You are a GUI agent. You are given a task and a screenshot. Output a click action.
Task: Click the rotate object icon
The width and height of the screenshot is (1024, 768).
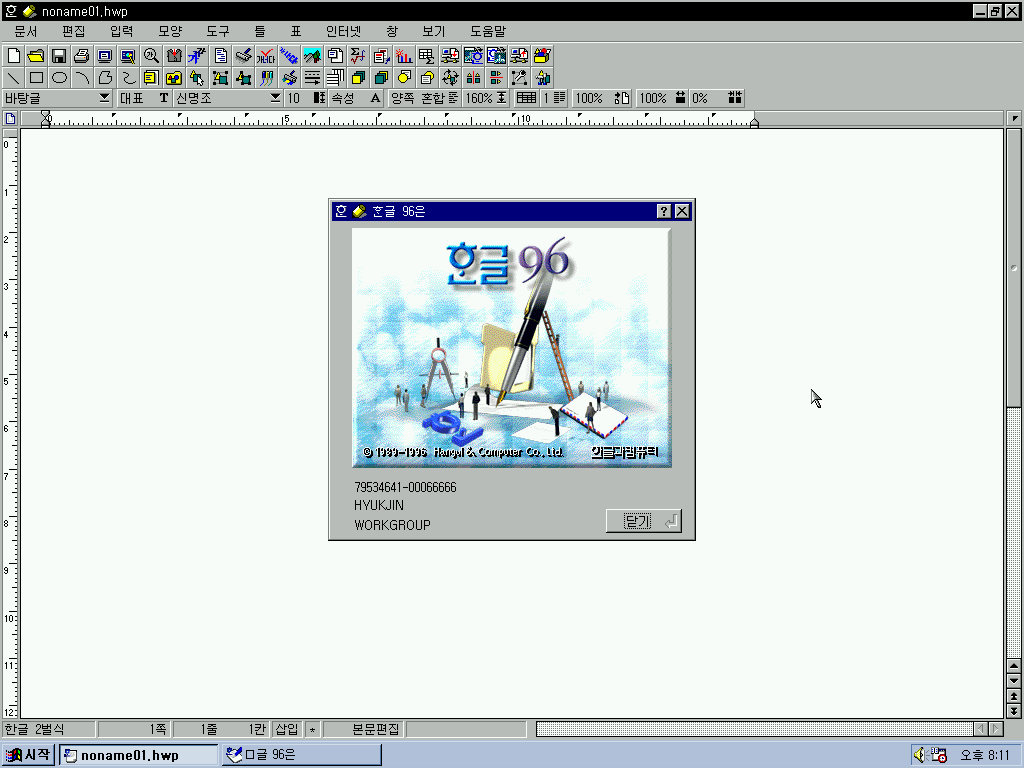click(450, 78)
